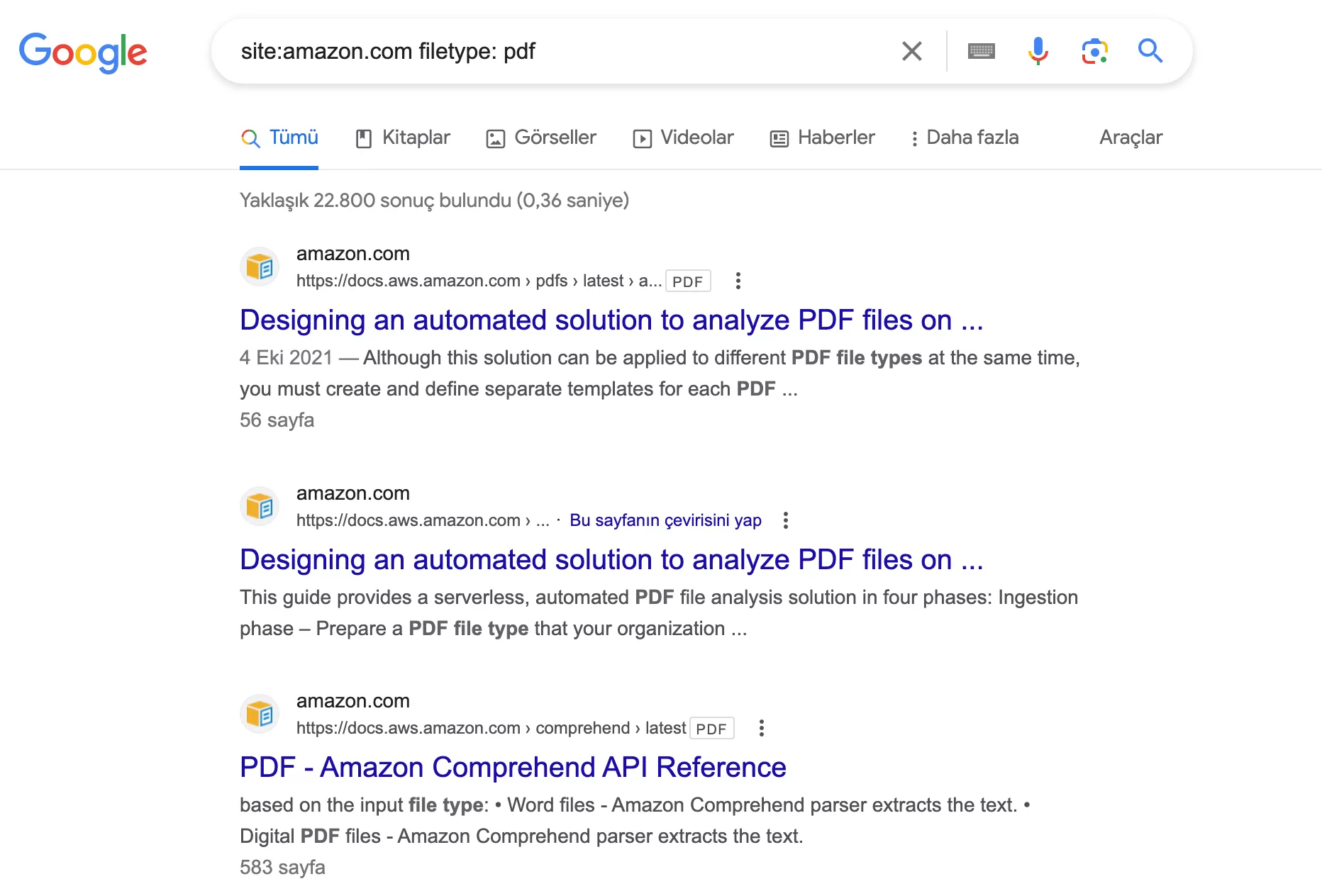This screenshot has width=1322, height=896.
Task: Open second 'Designing an automated solution' result about serverless guide
Action: coord(611,560)
